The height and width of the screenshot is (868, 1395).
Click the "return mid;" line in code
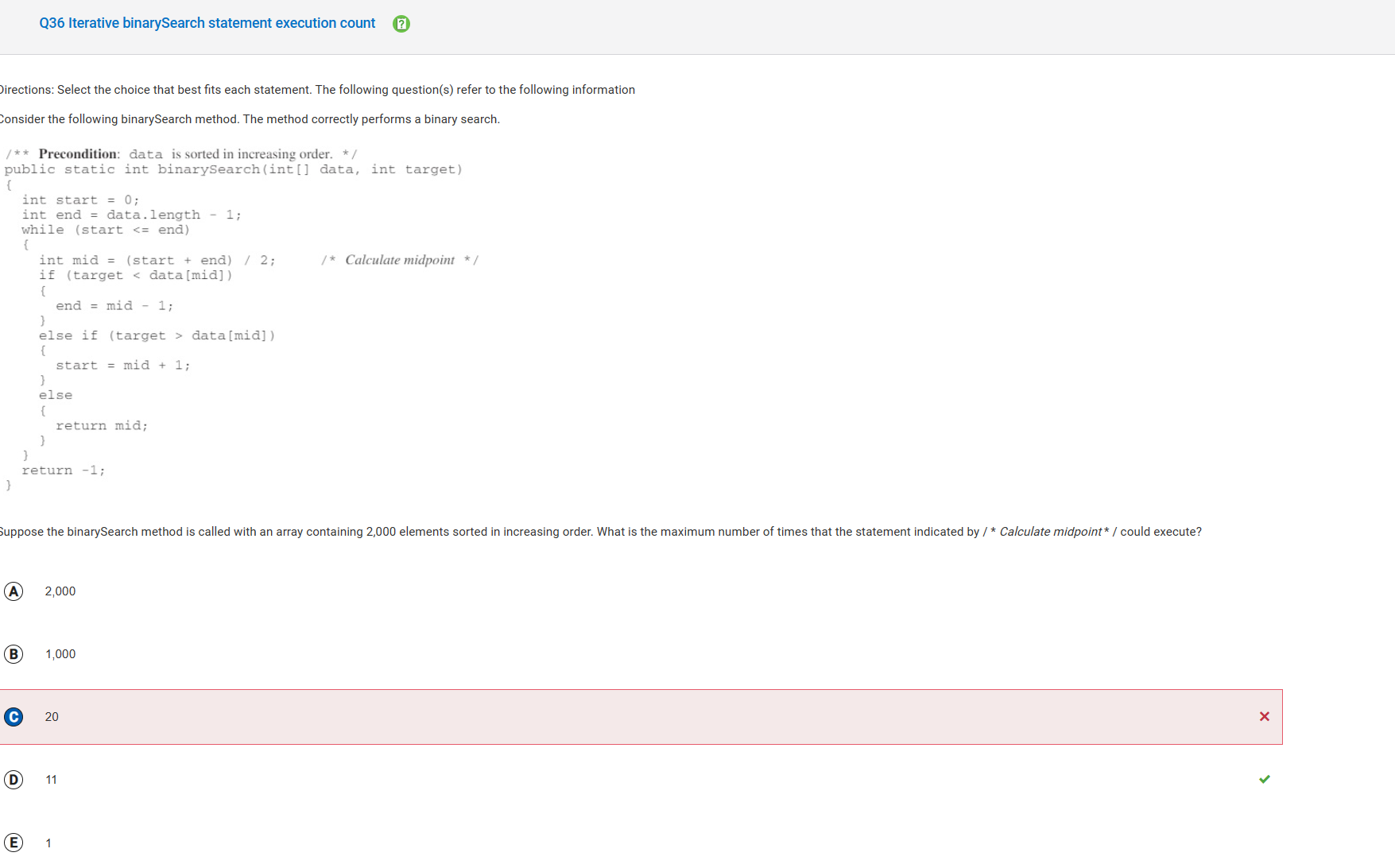coord(102,426)
